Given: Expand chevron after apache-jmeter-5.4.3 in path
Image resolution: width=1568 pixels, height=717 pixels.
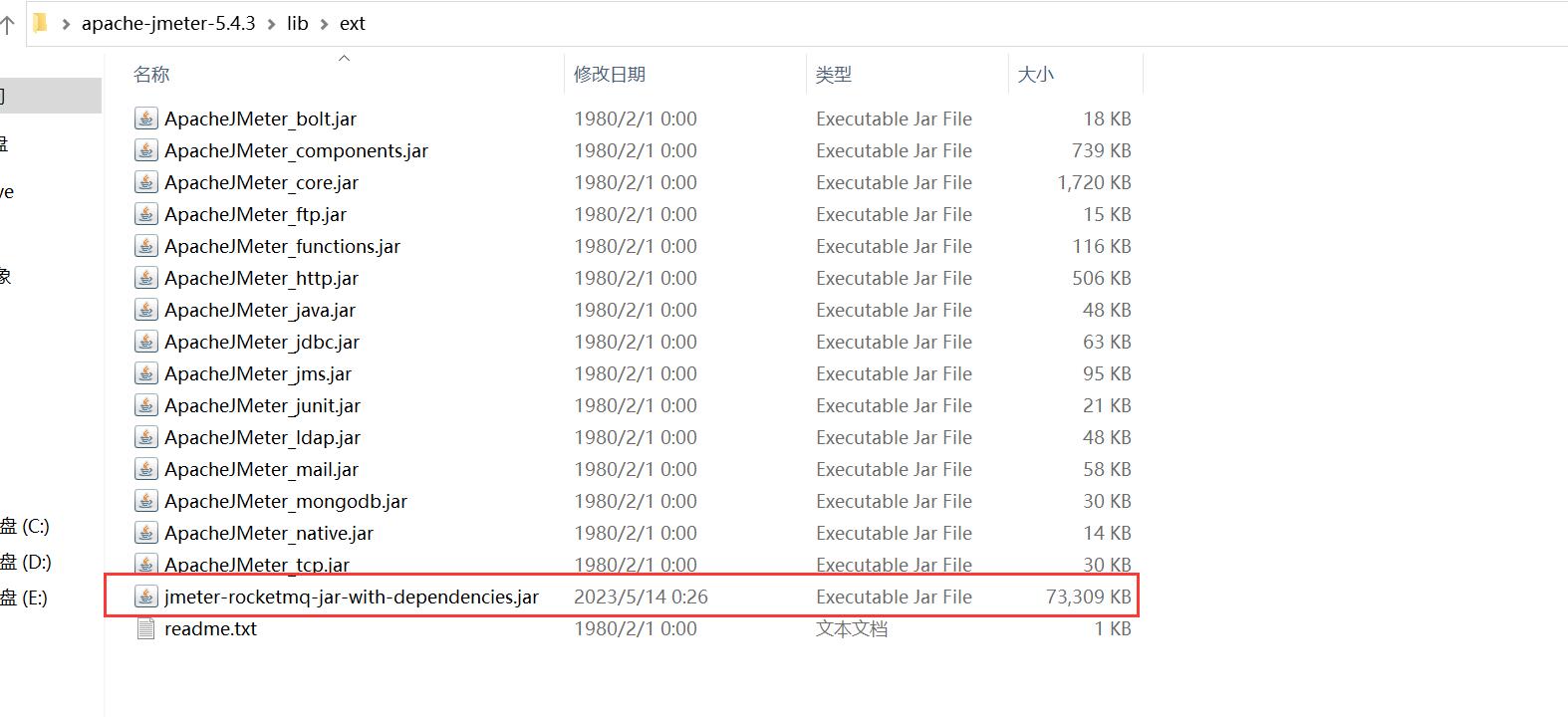Looking at the screenshot, I should (x=272, y=24).
